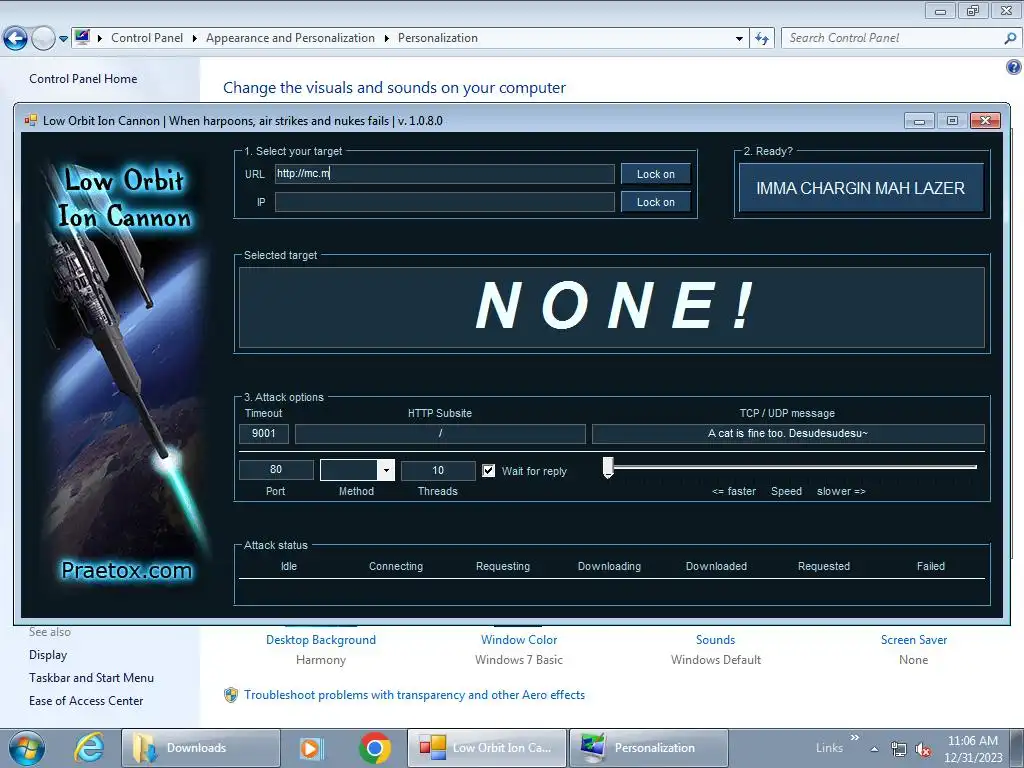
Task: Click the NONE! selected target display
Action: click(x=612, y=307)
